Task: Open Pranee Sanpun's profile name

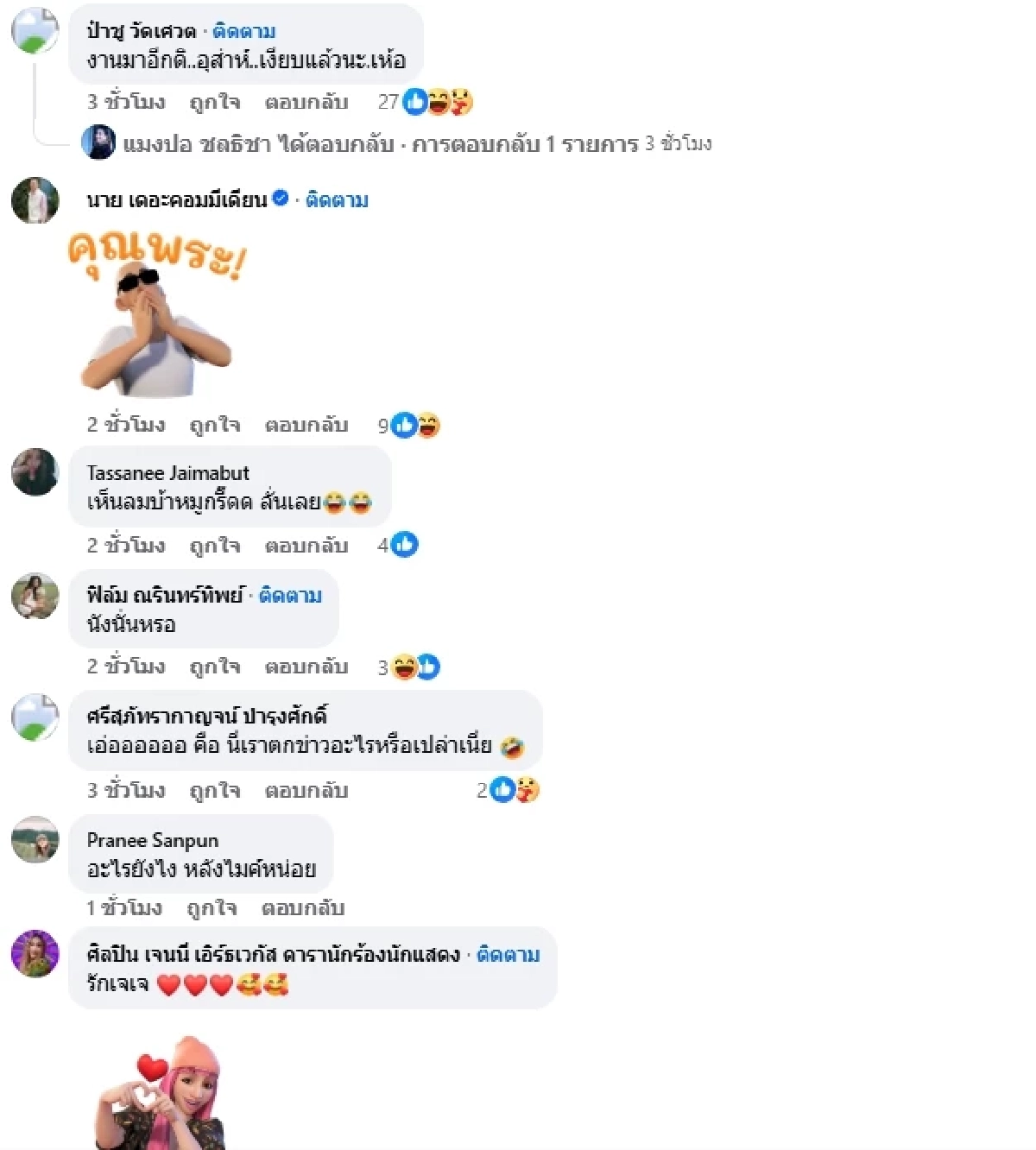Action: coord(153,840)
